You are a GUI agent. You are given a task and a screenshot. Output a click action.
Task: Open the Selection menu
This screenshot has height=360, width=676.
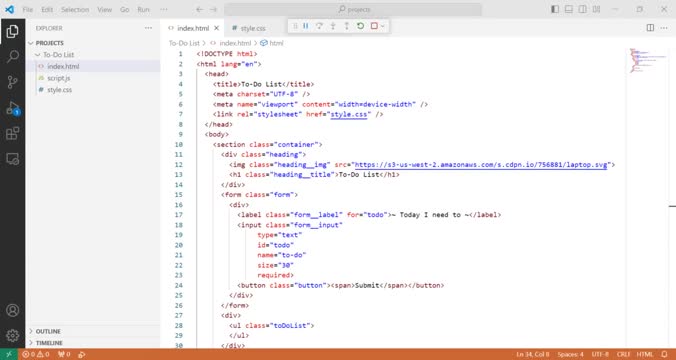(75, 9)
